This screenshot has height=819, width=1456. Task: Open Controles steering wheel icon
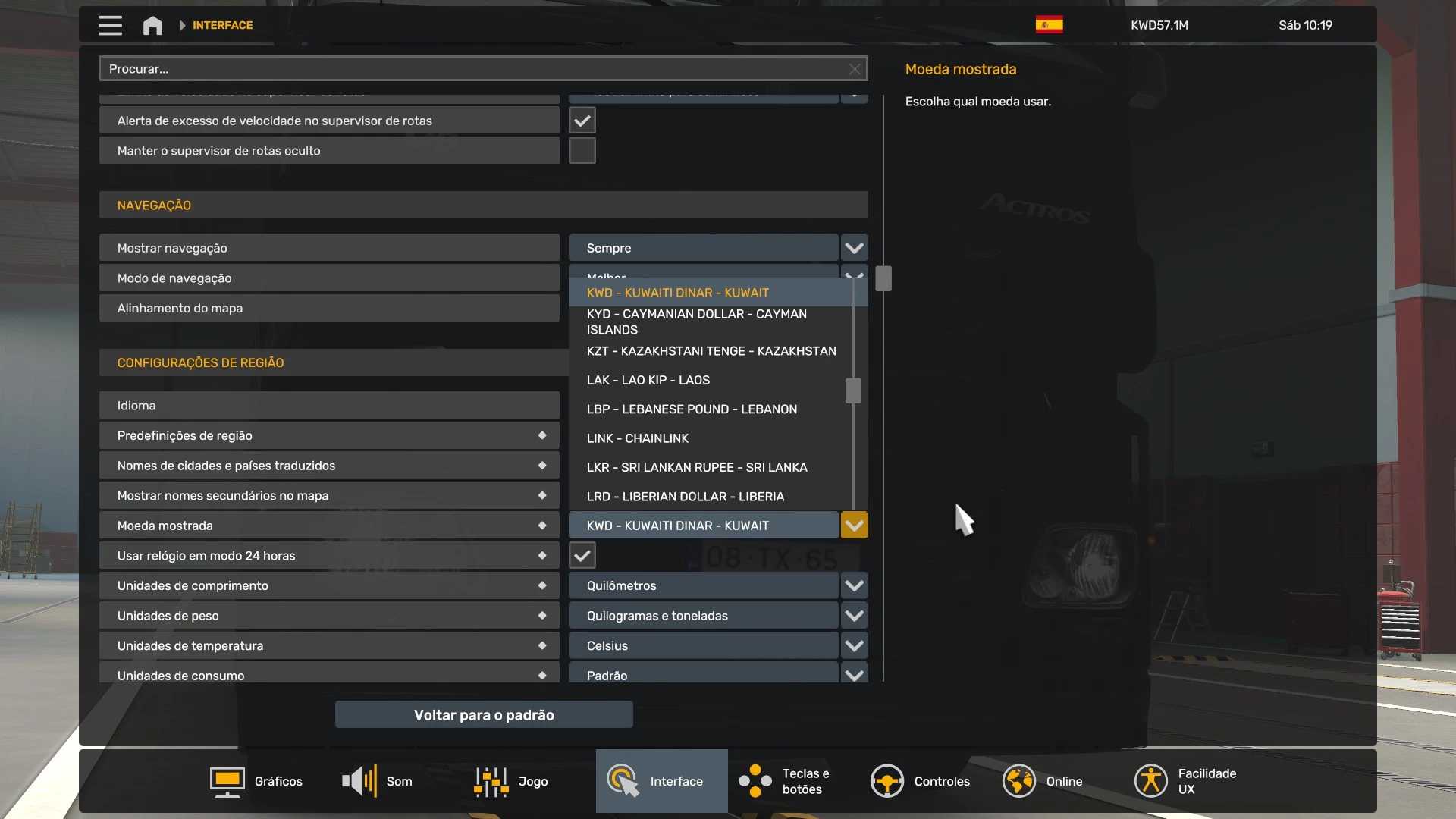tap(886, 781)
